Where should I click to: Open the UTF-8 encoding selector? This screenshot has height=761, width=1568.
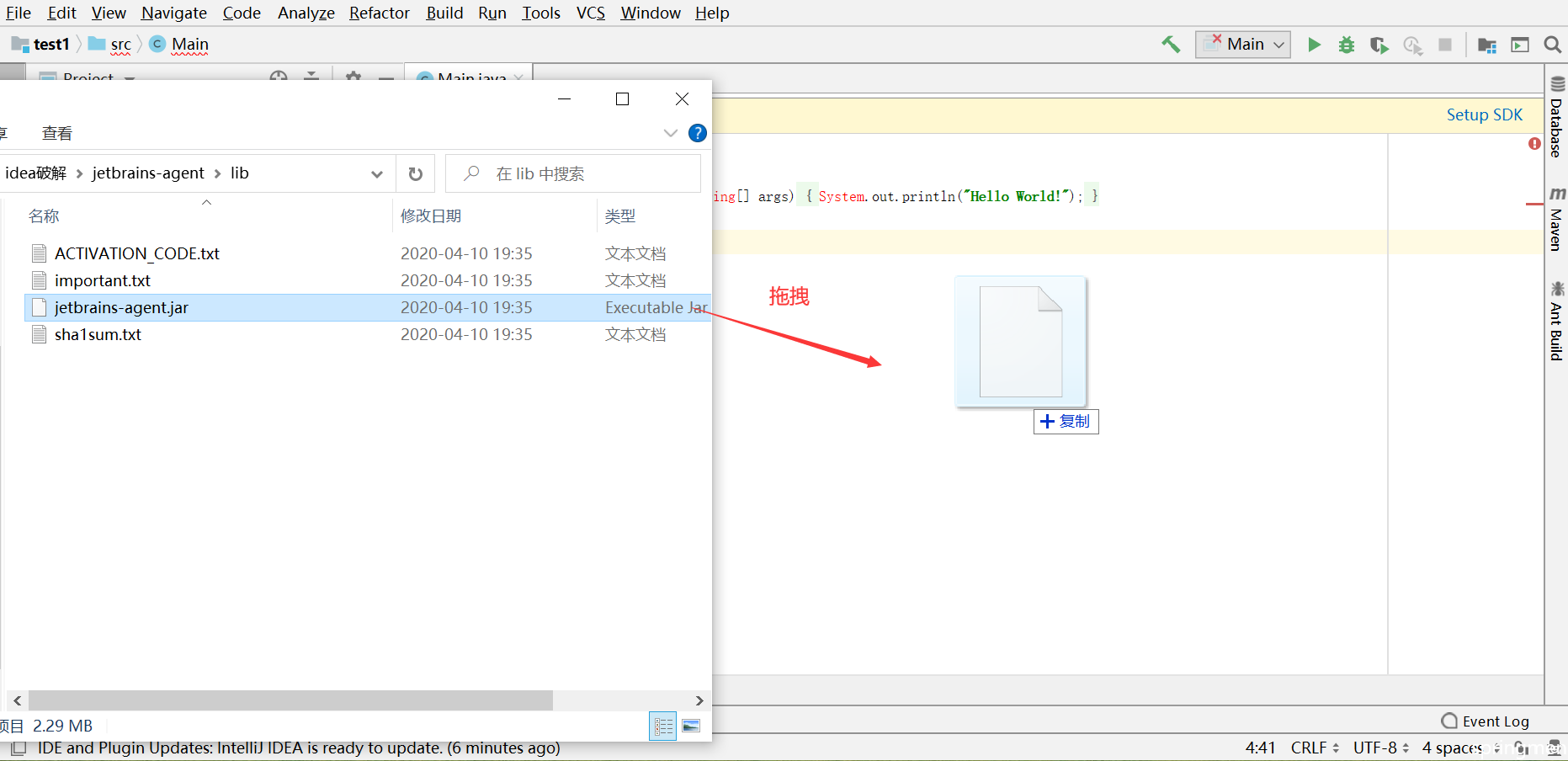[x=1381, y=748]
